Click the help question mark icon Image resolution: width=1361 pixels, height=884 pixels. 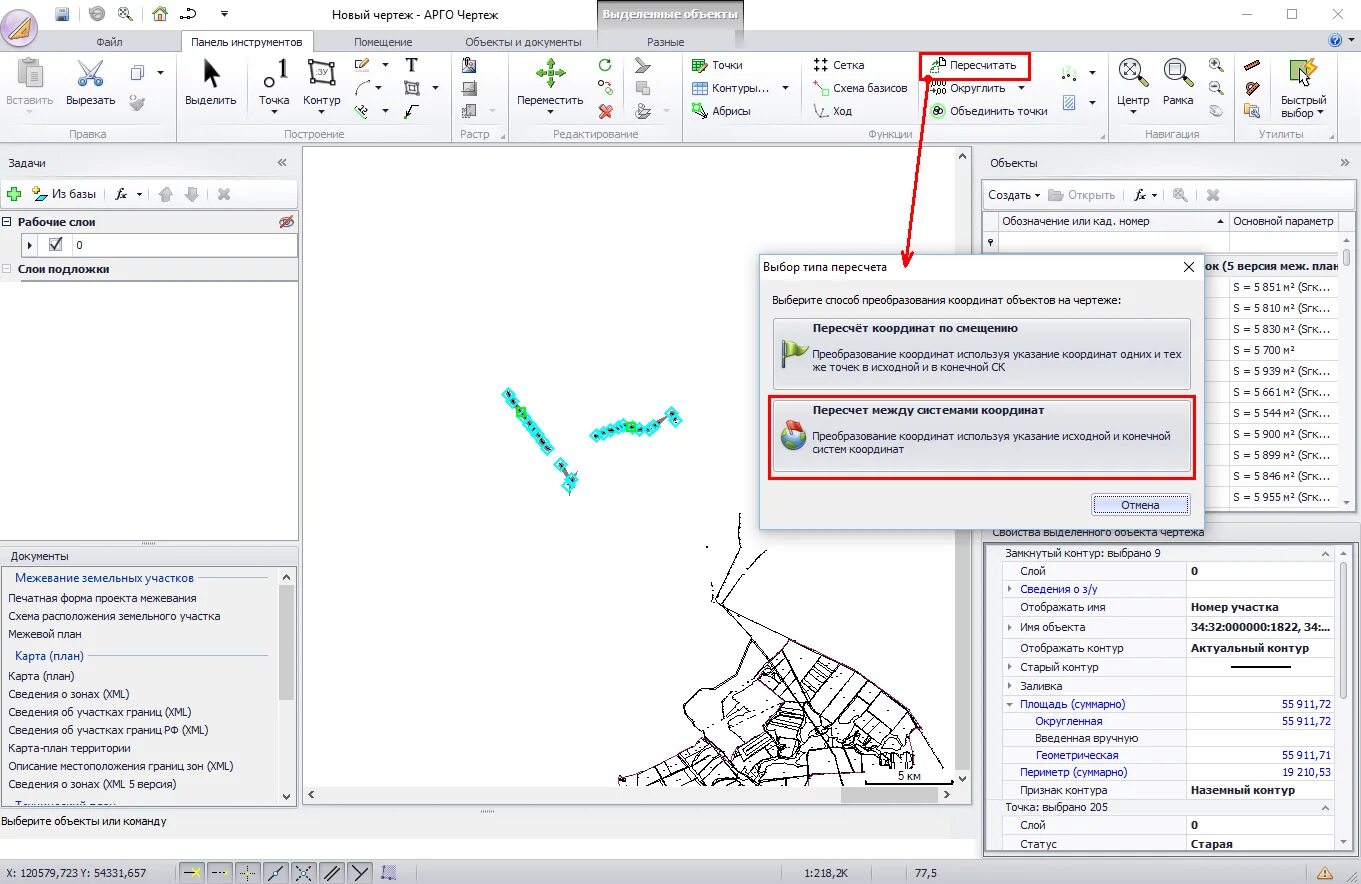click(x=1335, y=41)
